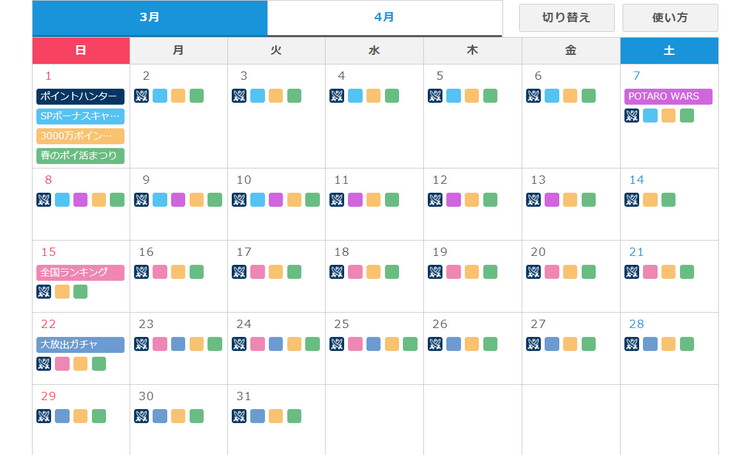
Task: Click the navy sword icon on March 3
Action: (239, 96)
